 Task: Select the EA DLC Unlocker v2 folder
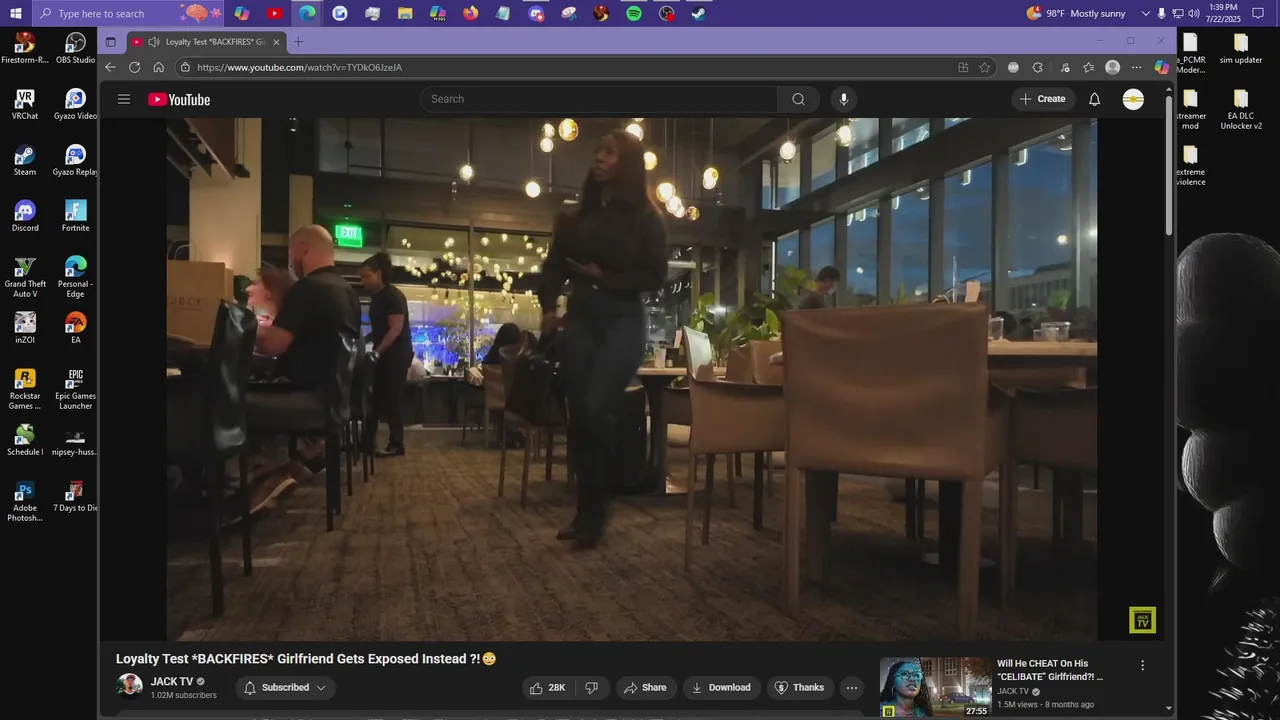pyautogui.click(x=1241, y=109)
